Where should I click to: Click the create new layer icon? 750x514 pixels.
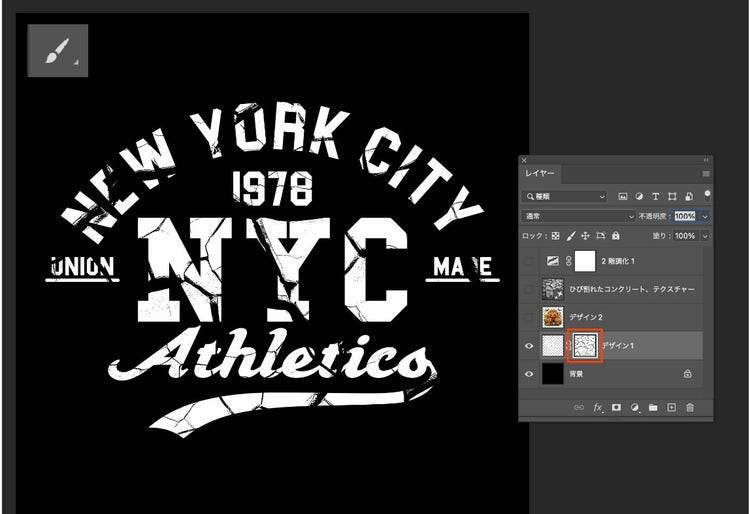click(671, 407)
